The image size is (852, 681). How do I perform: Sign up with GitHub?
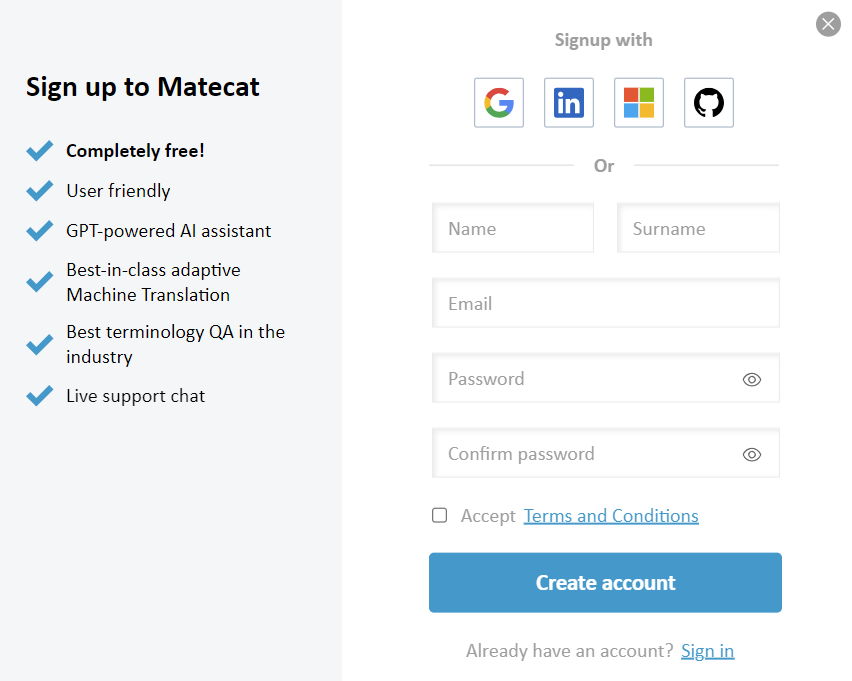708,102
